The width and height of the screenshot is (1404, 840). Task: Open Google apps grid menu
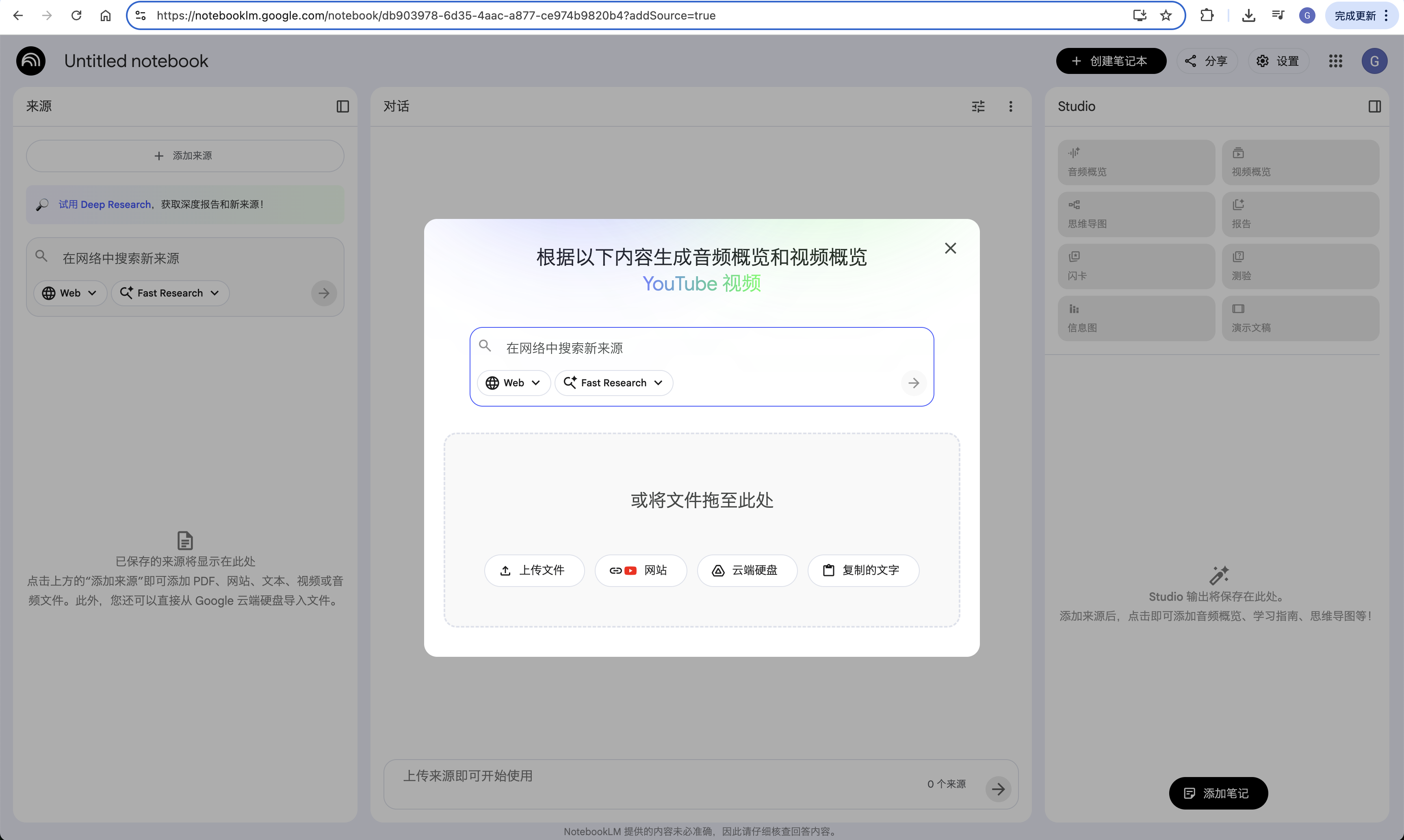click(x=1335, y=61)
